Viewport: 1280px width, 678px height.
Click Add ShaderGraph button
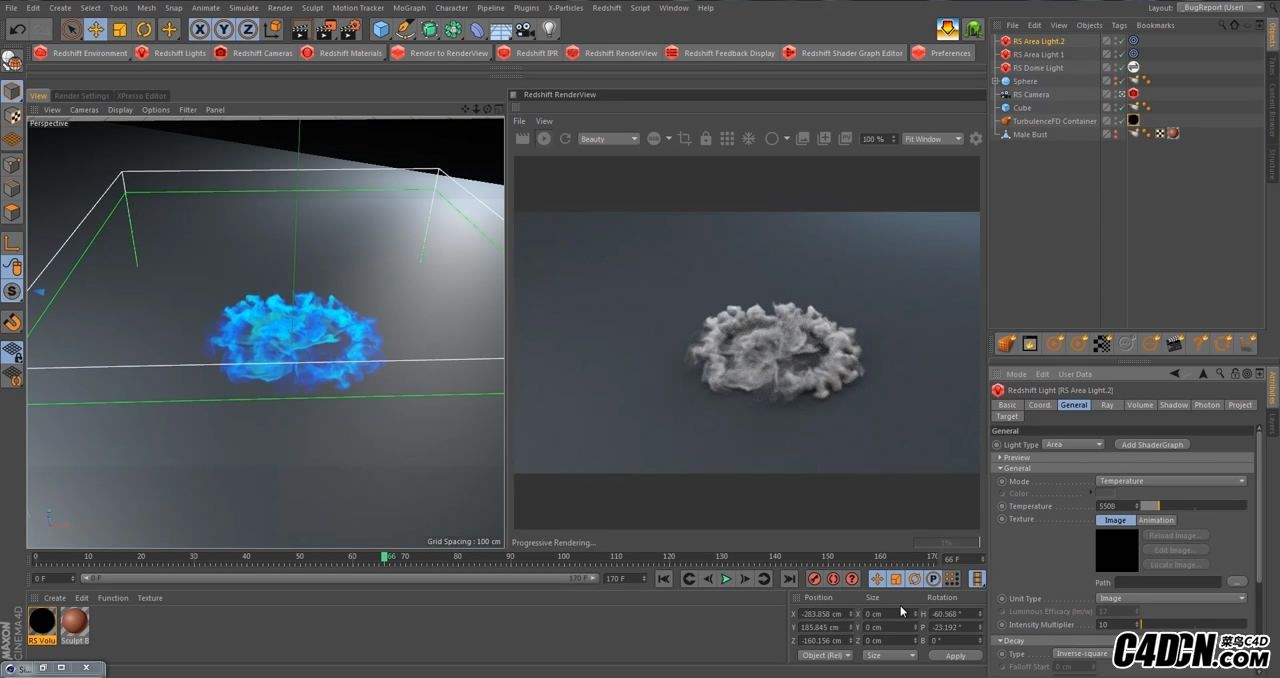[1152, 444]
